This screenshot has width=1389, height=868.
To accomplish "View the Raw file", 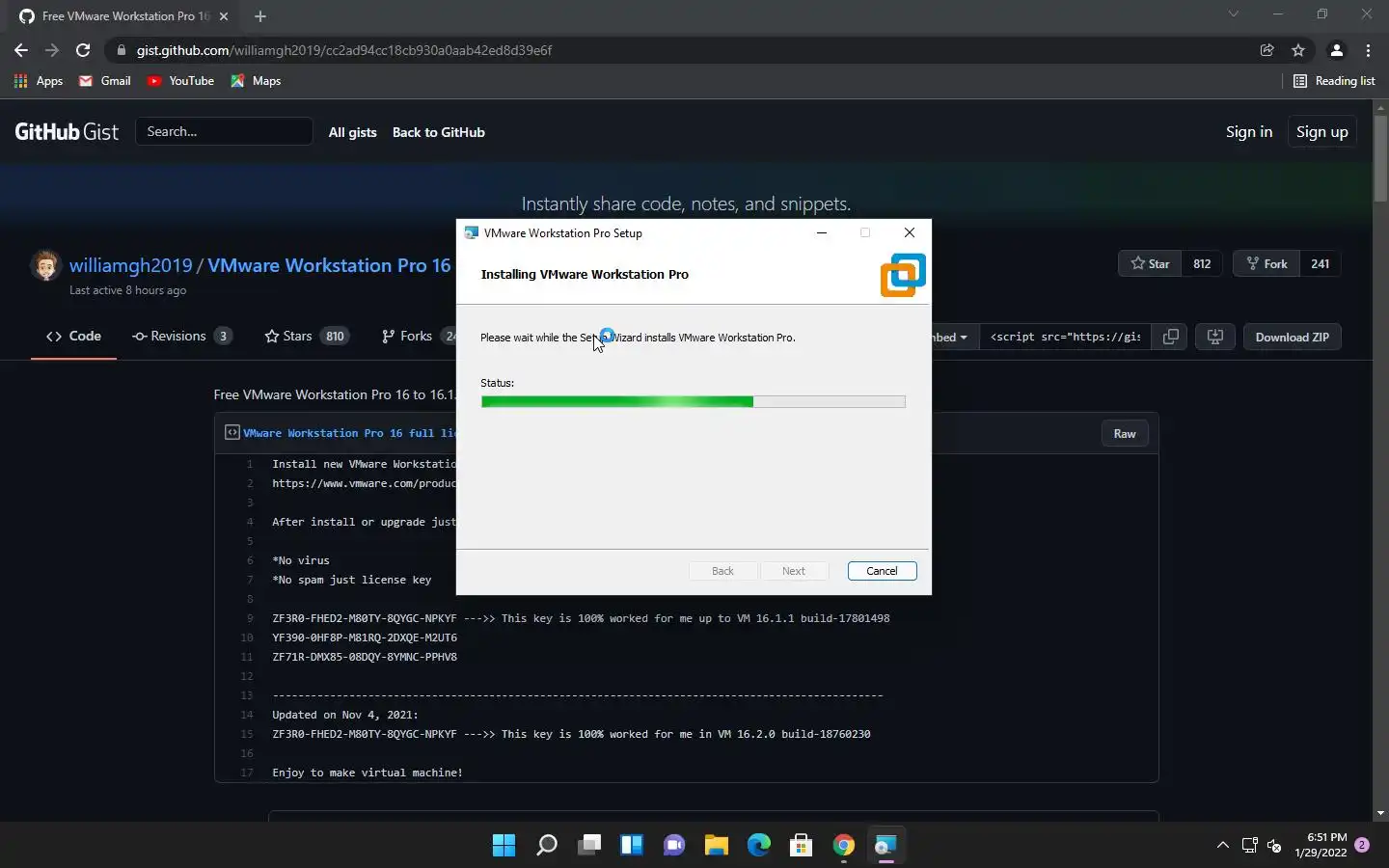I will pos(1125,434).
